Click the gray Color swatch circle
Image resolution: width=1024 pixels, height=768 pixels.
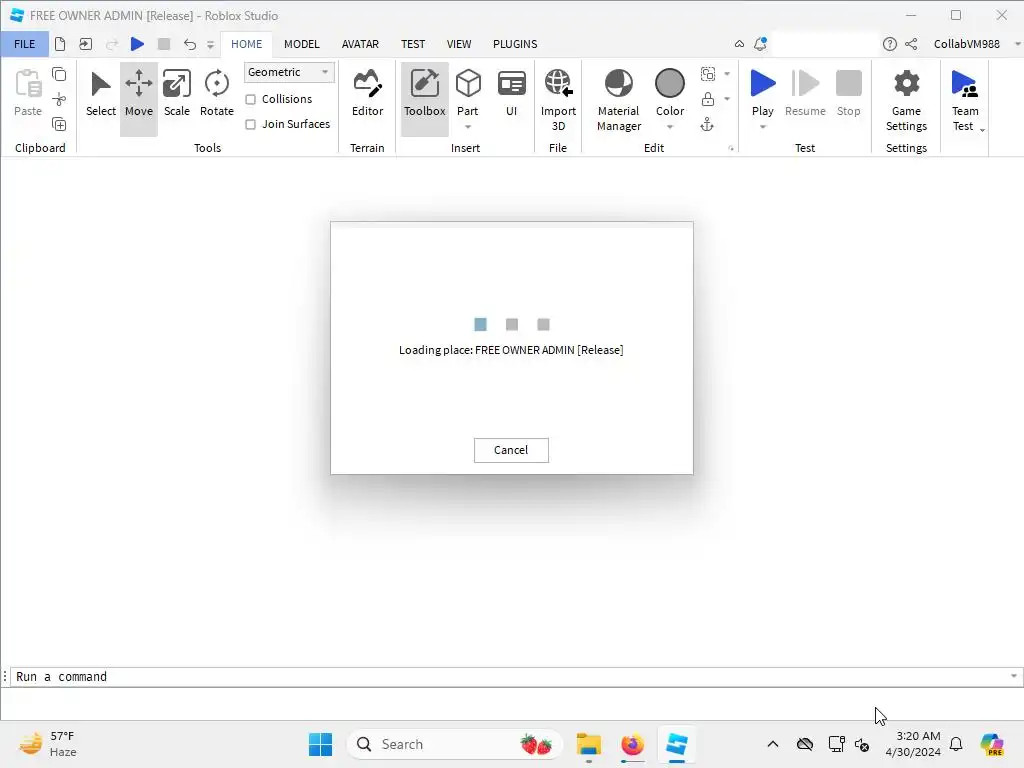(x=669, y=84)
